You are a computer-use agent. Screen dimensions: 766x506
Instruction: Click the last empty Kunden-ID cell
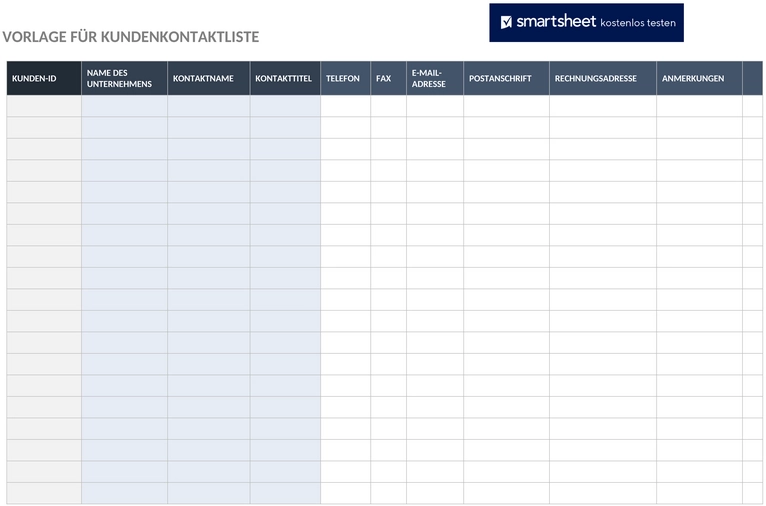tap(44, 493)
